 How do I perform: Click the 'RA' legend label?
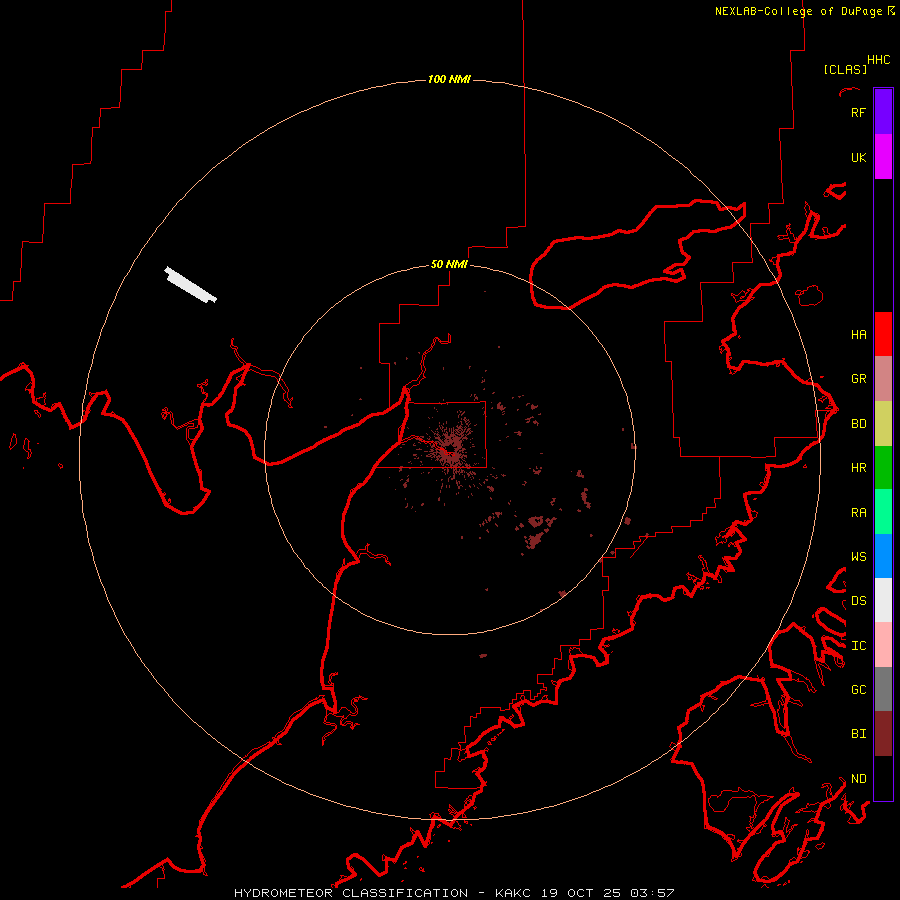pos(859,513)
